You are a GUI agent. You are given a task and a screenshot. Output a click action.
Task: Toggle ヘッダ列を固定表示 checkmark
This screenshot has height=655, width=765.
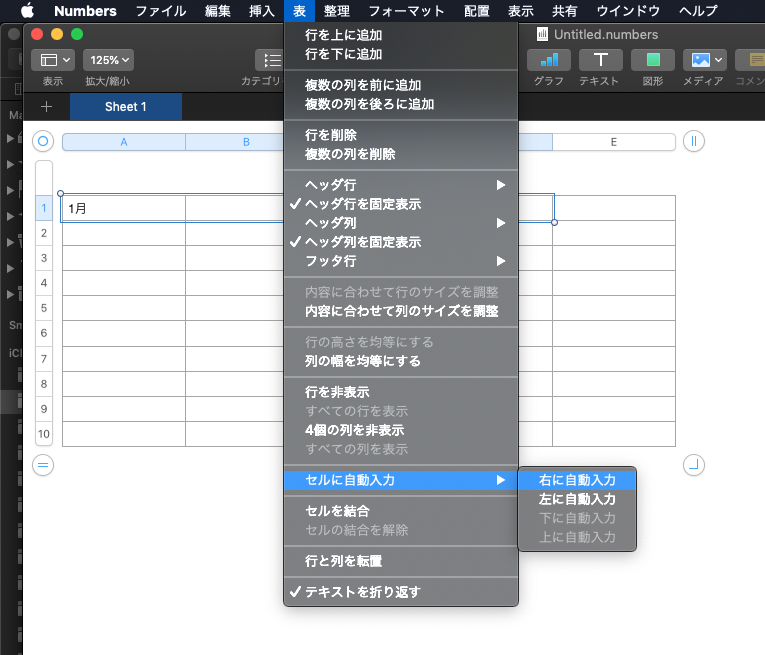(x=401, y=242)
